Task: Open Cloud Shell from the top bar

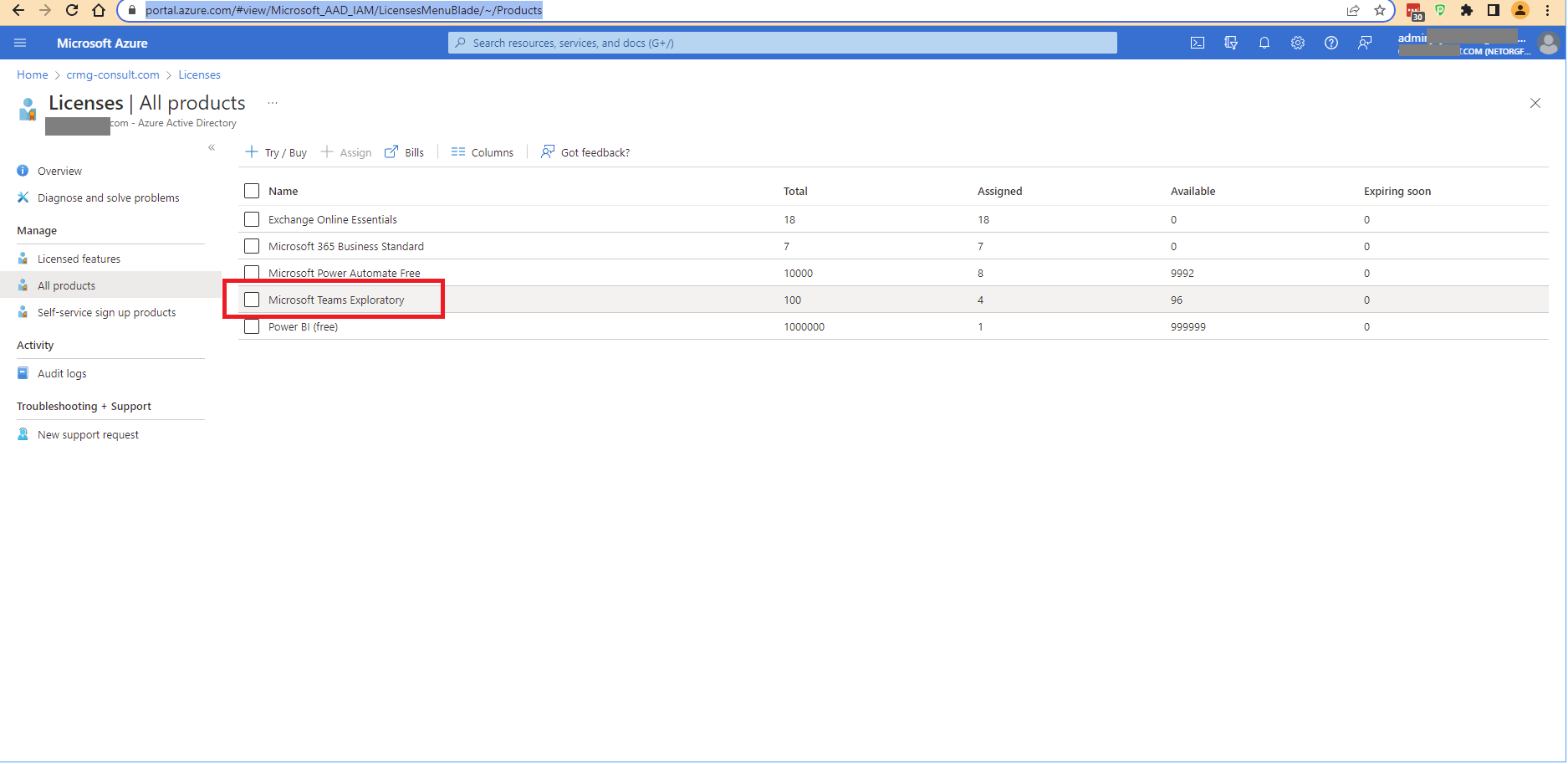Action: 1198,43
